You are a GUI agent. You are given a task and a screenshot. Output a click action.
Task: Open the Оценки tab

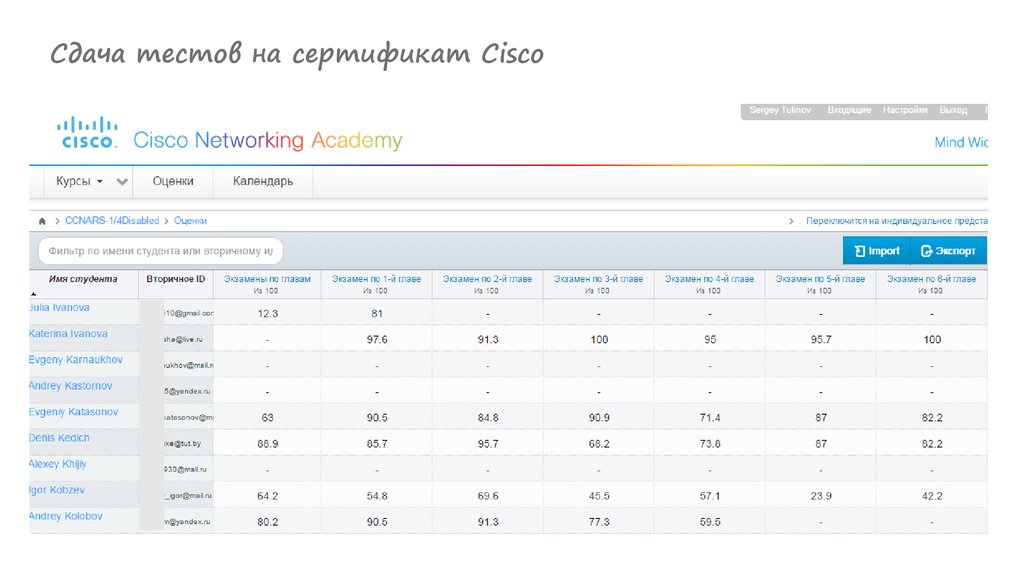click(x=173, y=181)
